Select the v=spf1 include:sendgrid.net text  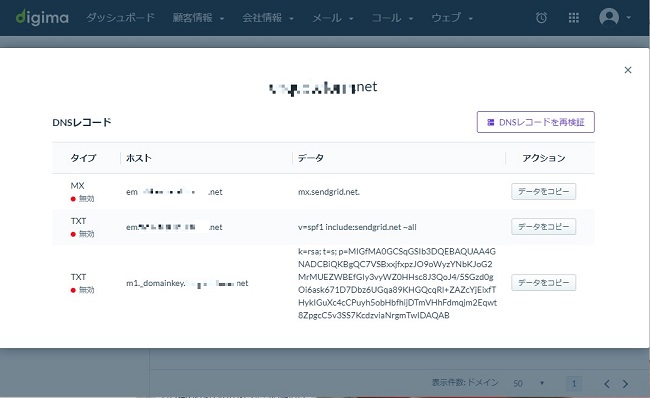coord(357,227)
